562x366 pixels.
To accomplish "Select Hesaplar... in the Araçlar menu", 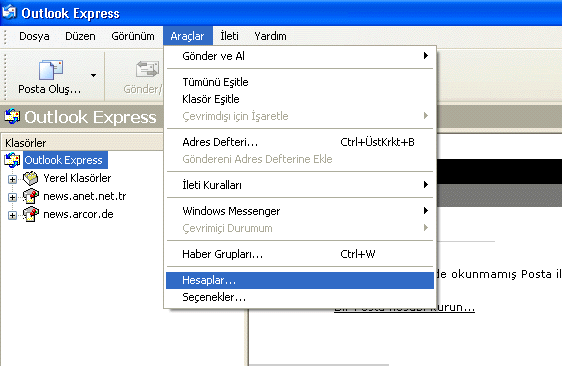I will (300, 280).
